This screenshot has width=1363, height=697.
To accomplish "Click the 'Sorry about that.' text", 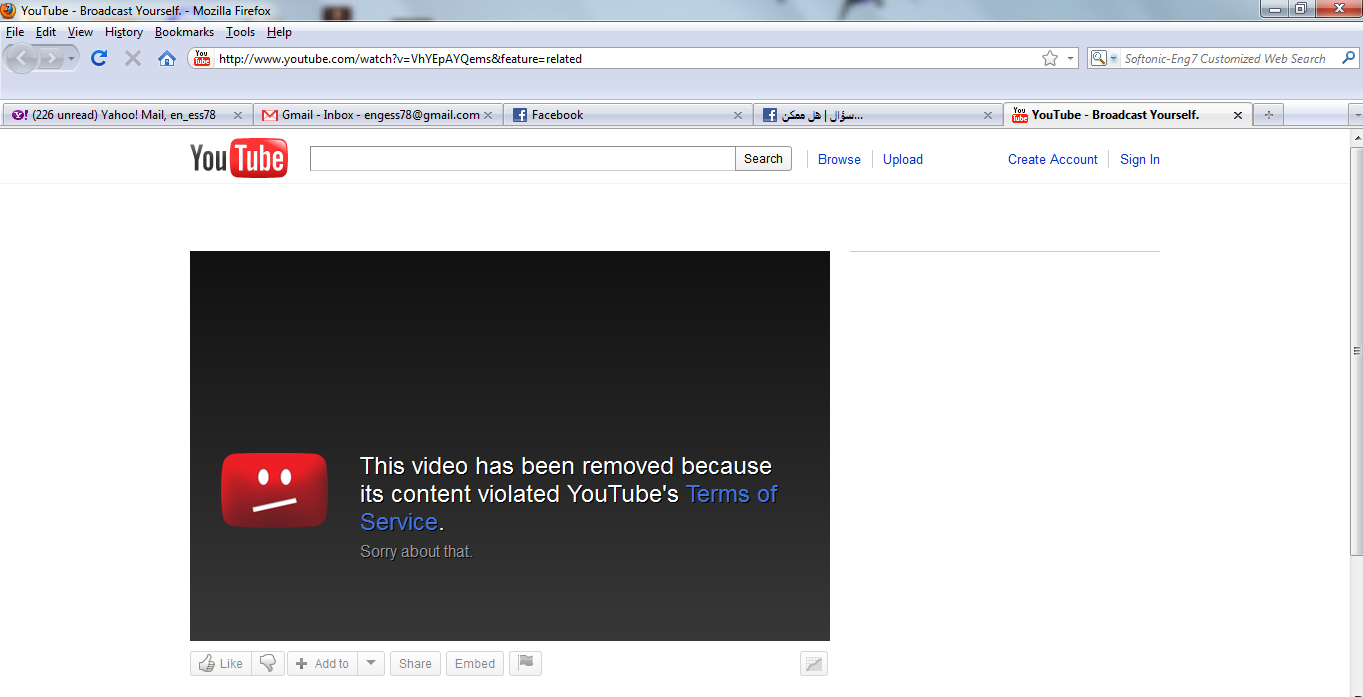I will (x=416, y=551).
